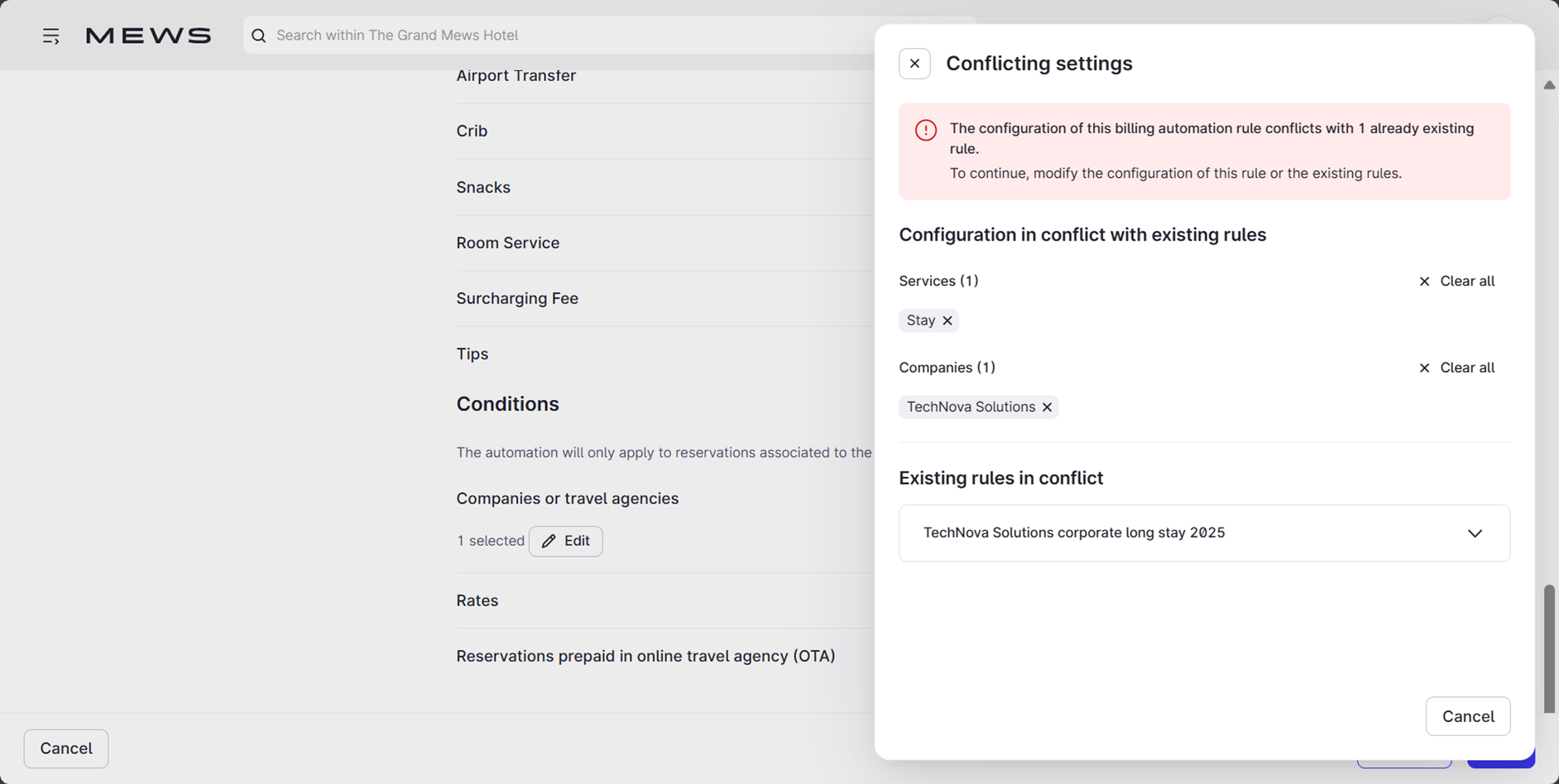Select the Tips row
The image size is (1559, 784).
(665, 354)
